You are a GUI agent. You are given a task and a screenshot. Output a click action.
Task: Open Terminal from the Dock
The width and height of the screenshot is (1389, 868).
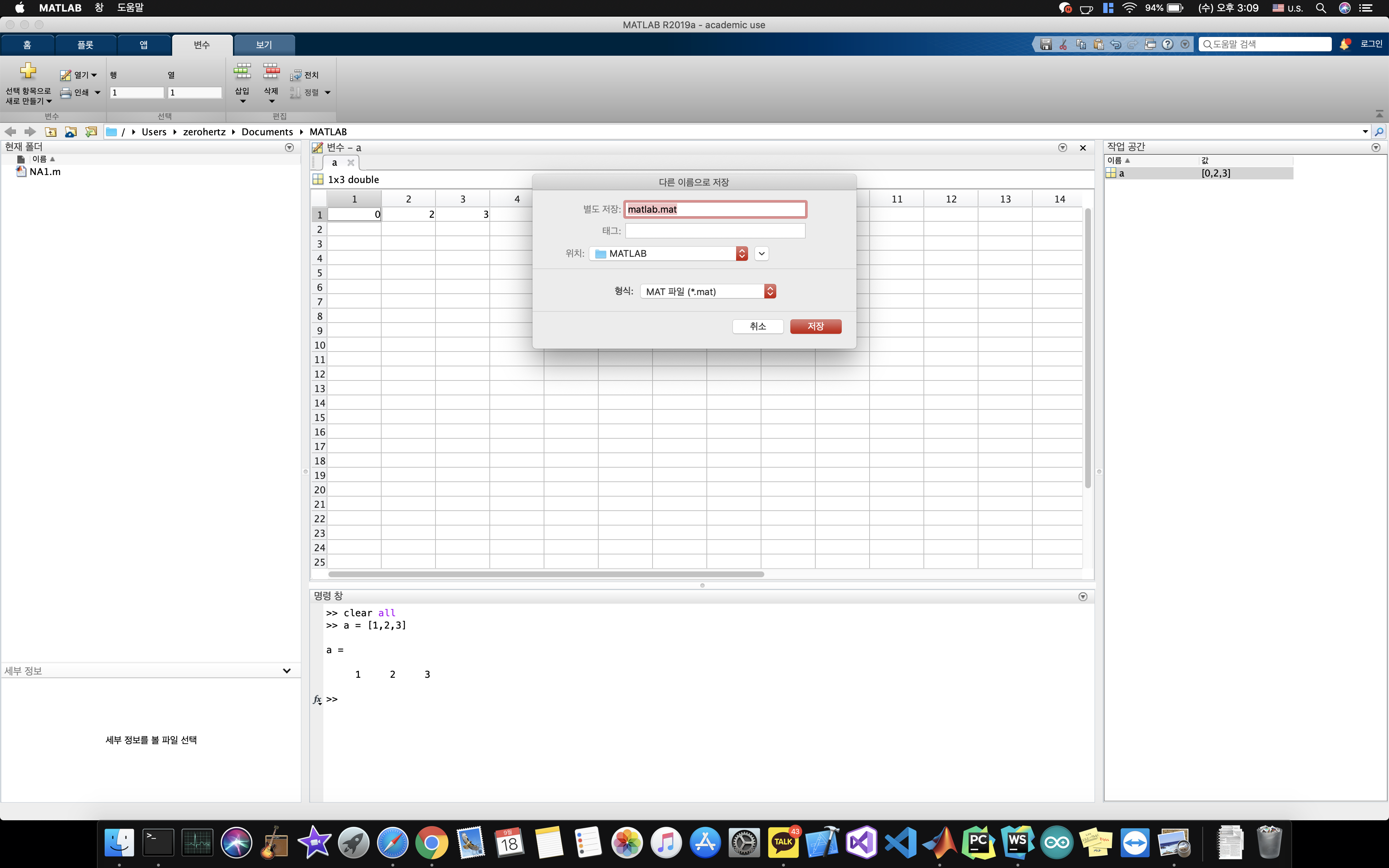coord(158,842)
